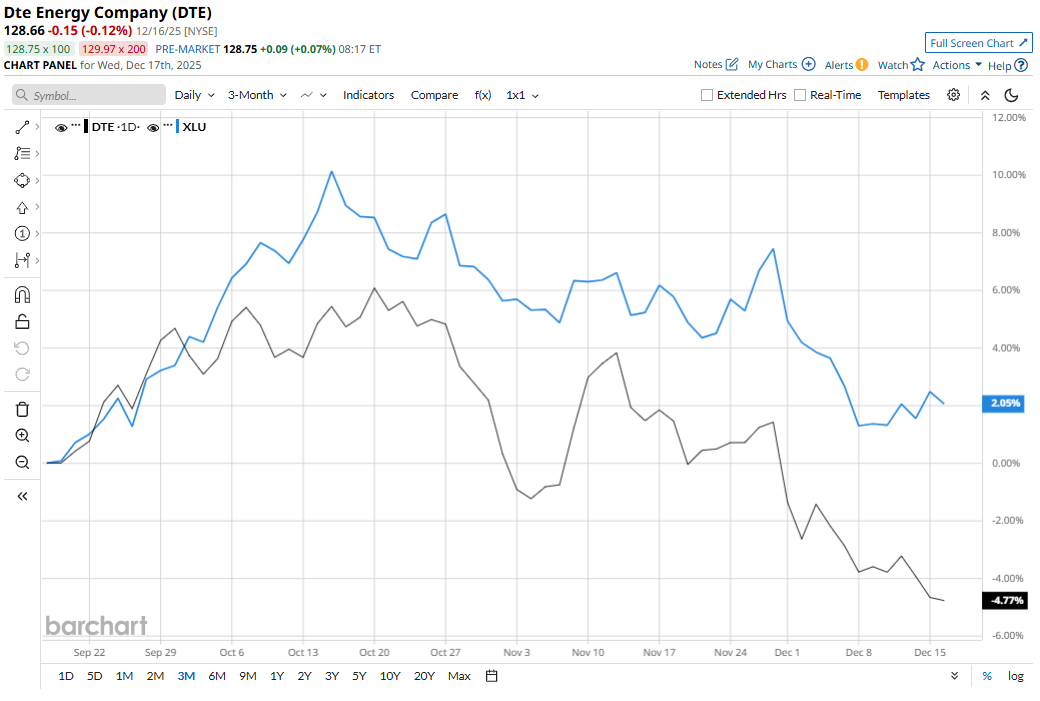Open the Actions dropdown menu
Viewport: 1040px width, 701px height.
click(x=956, y=64)
